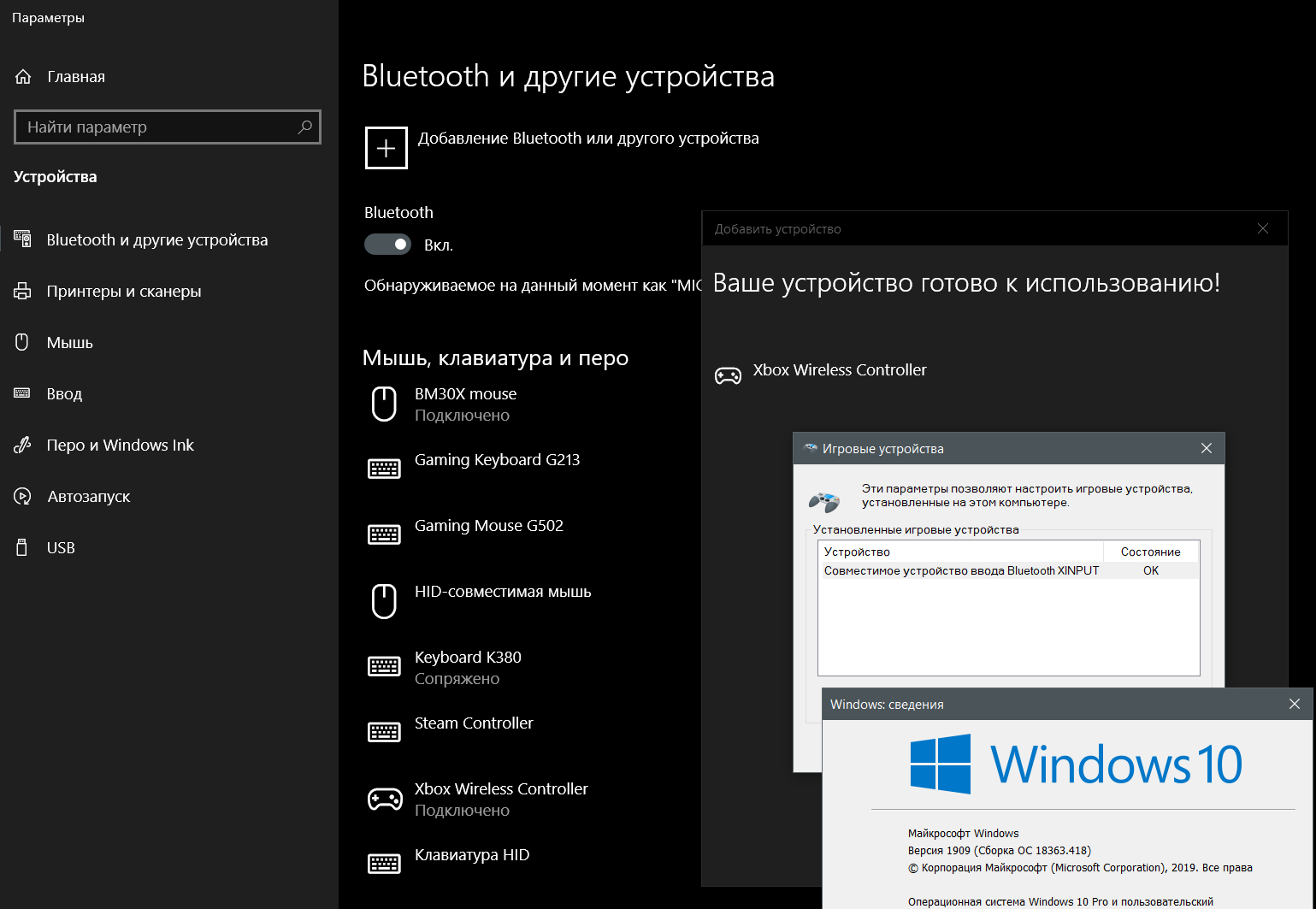Select Steam Controller device

click(x=474, y=723)
